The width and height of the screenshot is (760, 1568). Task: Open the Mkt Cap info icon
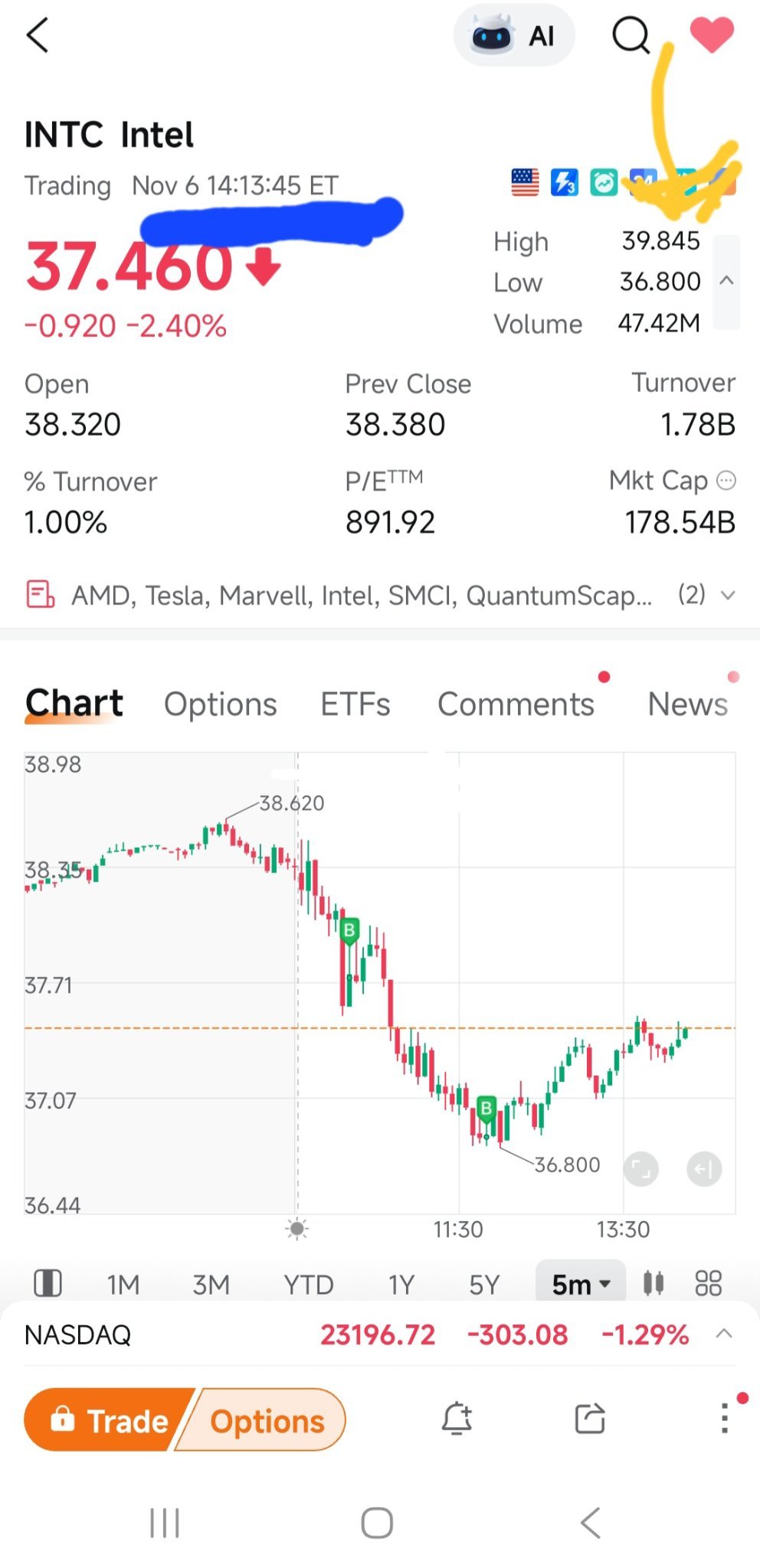coord(726,481)
